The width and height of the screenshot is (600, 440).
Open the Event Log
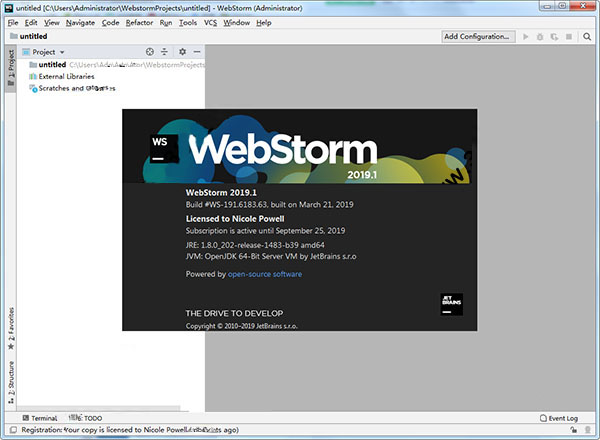tap(559, 418)
